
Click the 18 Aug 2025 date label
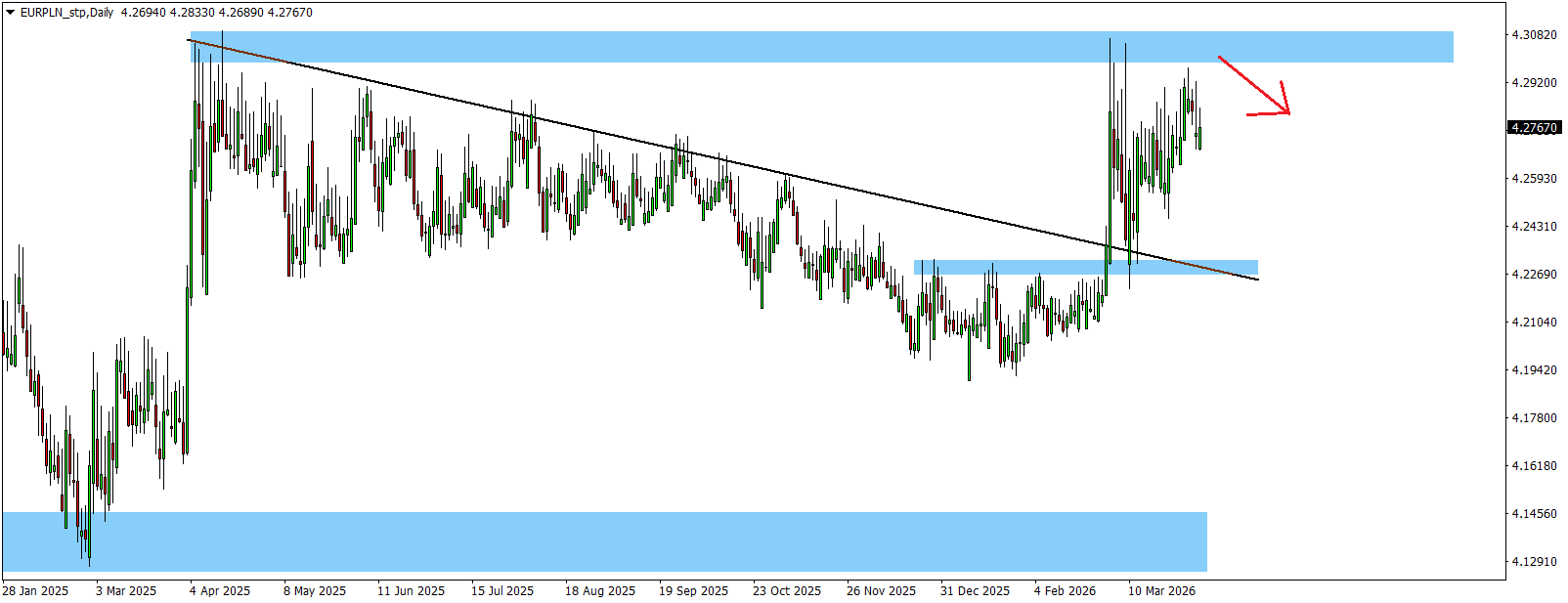(x=600, y=591)
